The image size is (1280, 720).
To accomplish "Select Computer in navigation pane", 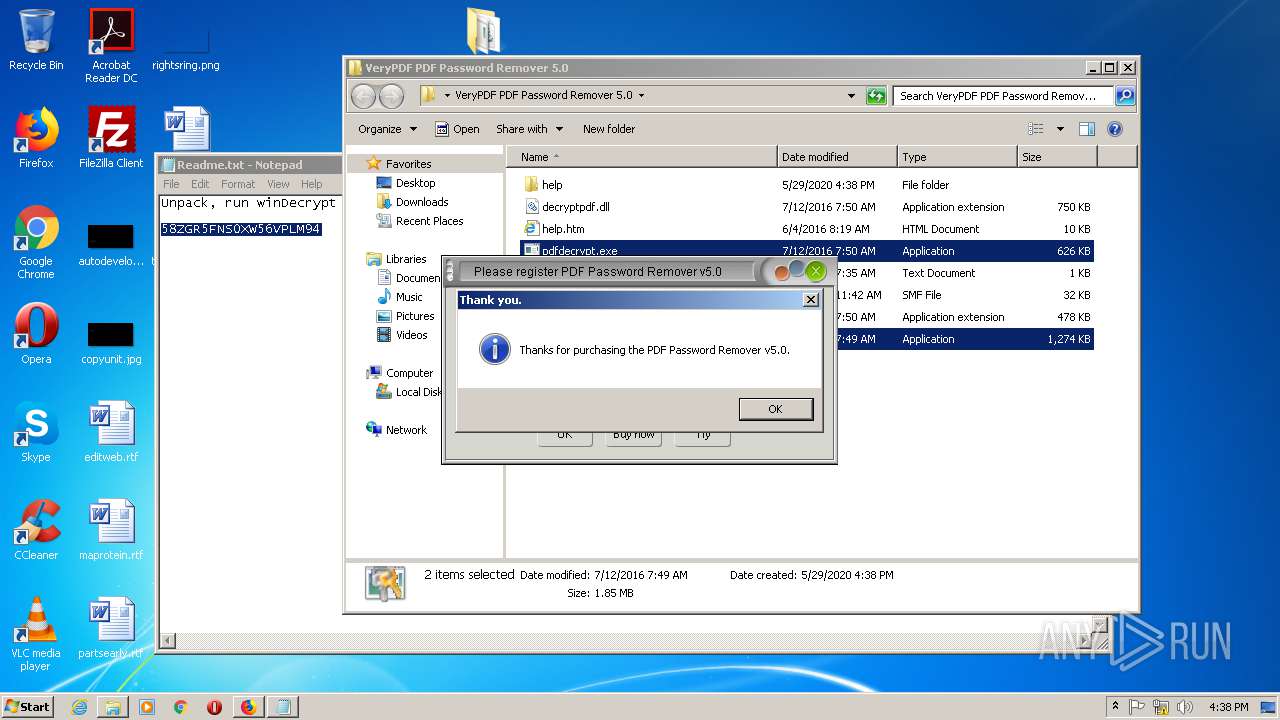I will pos(409,373).
